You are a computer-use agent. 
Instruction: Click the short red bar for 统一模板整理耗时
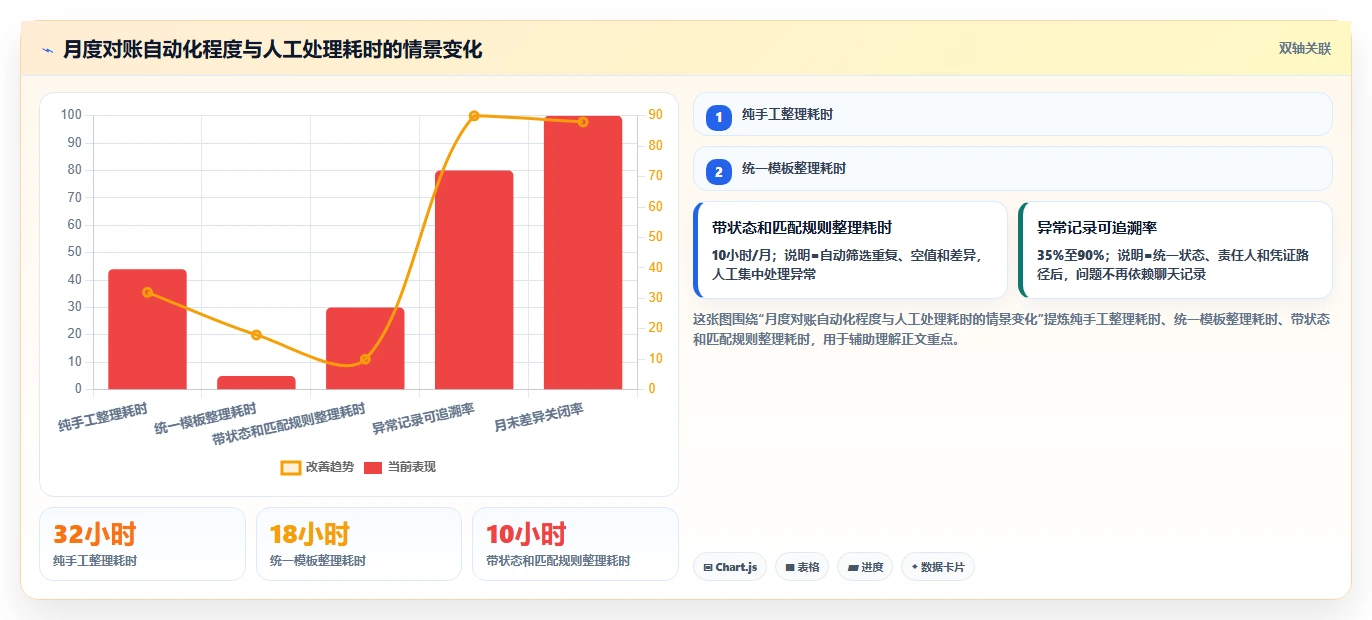click(x=256, y=382)
